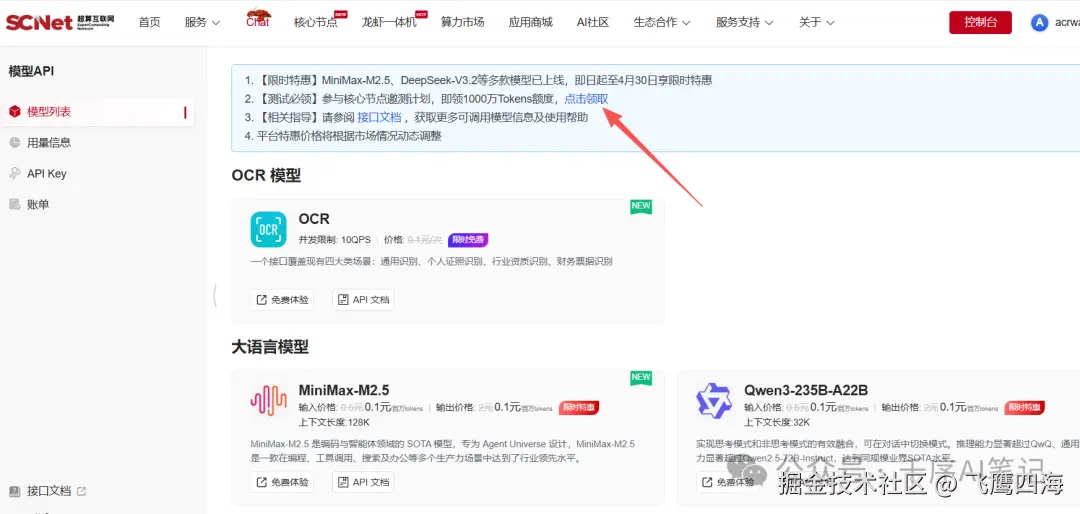Click the 大语言模型 section heading

[270, 347]
